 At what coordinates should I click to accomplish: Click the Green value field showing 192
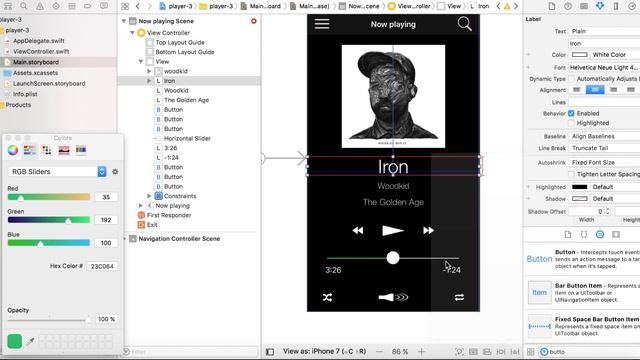[x=106, y=220]
